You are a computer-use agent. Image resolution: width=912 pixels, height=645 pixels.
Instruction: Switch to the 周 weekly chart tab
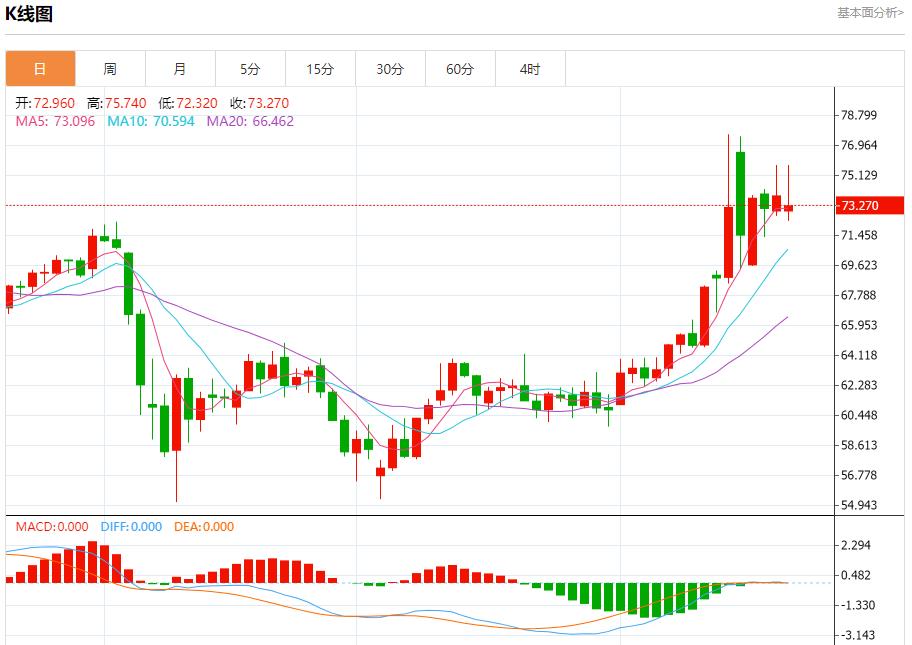tap(110, 68)
